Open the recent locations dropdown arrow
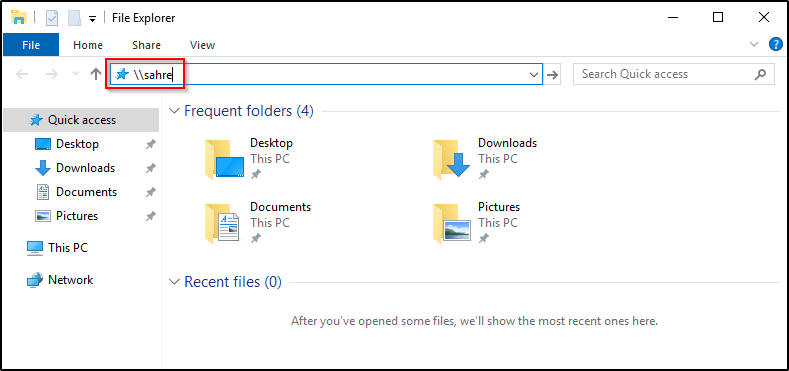Screen dimensions: 789x371 (75, 74)
